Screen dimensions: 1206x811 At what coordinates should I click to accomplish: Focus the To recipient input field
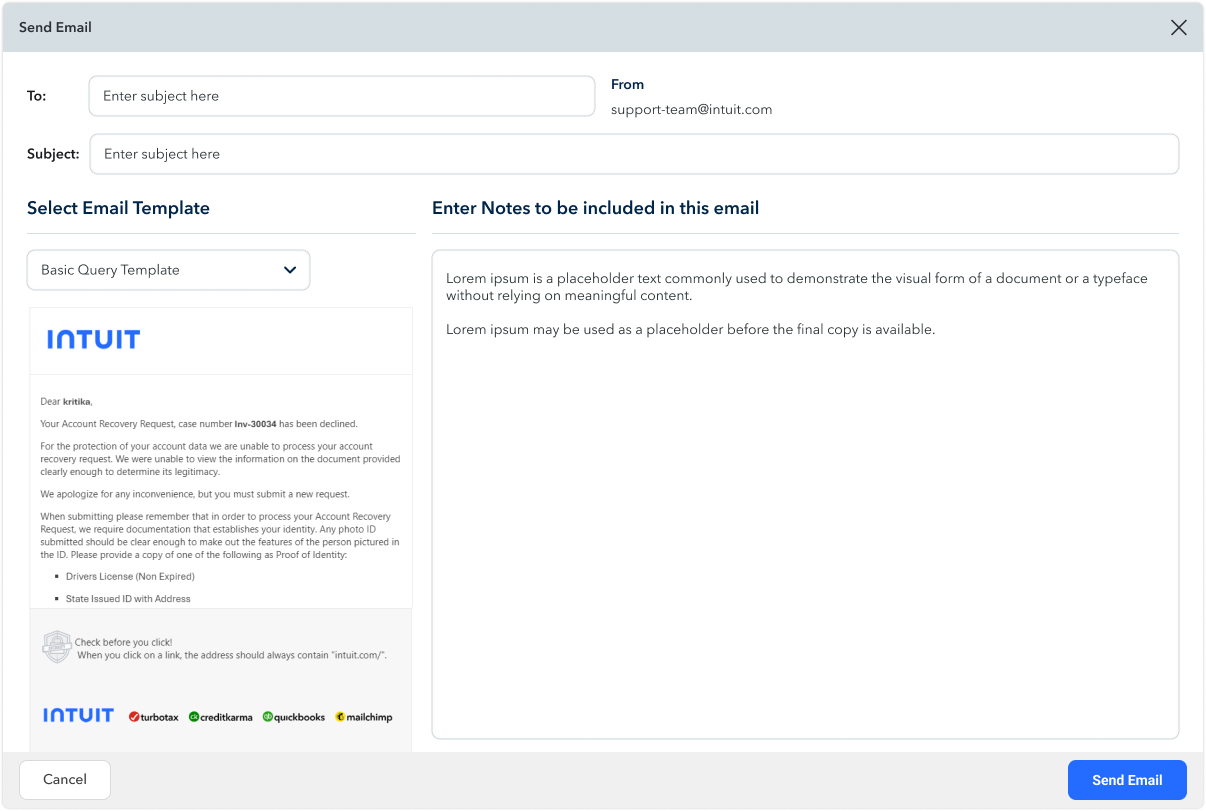(341, 96)
